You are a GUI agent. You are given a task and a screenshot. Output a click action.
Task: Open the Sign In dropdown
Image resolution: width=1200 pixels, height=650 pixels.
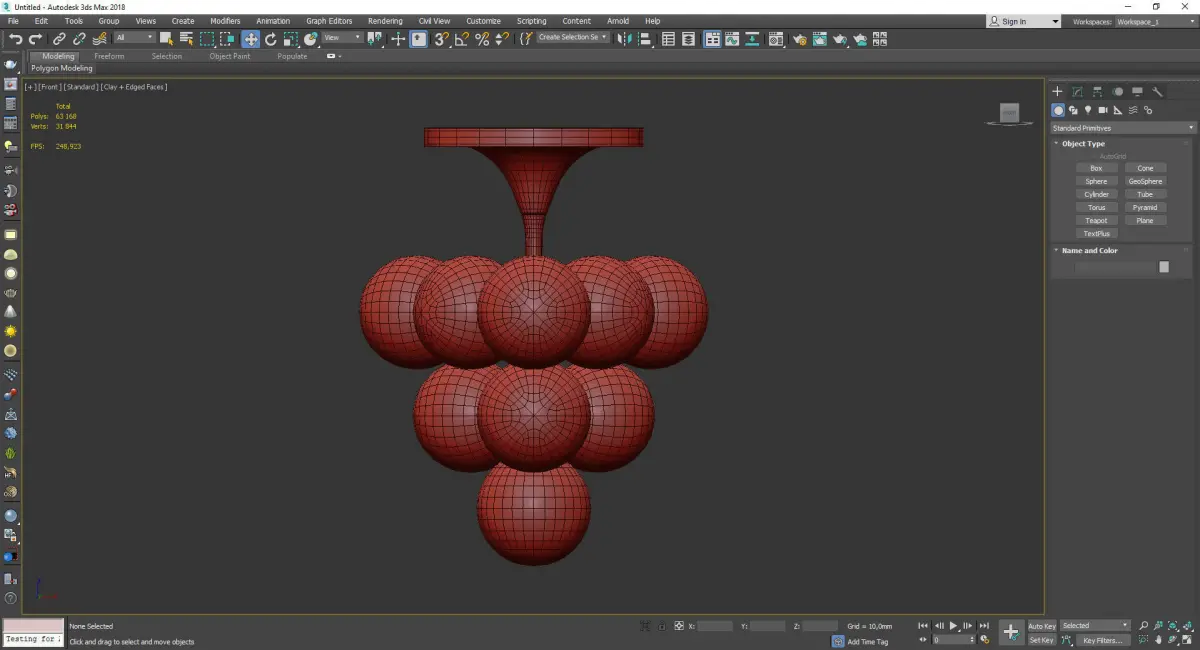tap(1023, 21)
